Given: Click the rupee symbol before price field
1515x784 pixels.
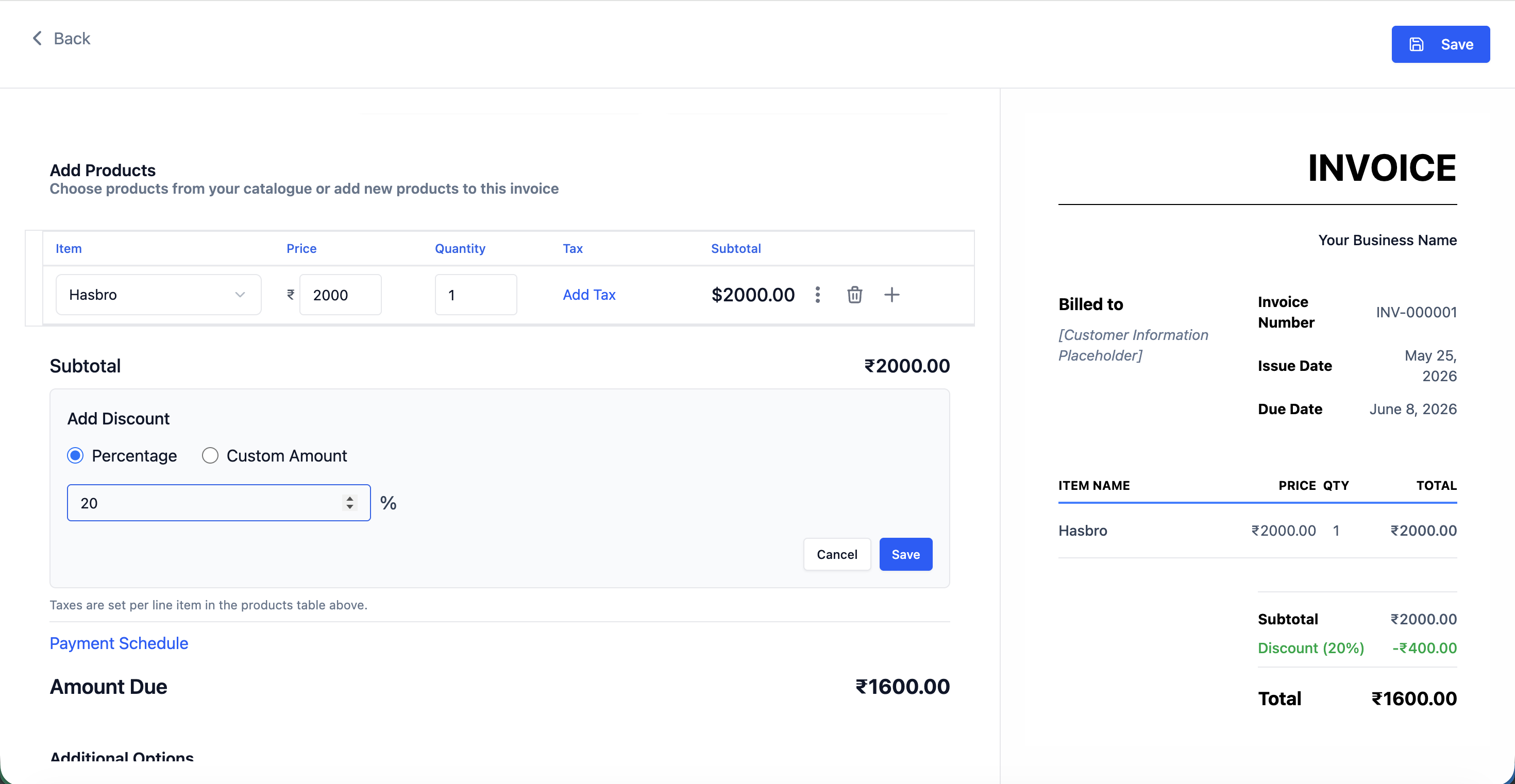Looking at the screenshot, I should (x=291, y=295).
